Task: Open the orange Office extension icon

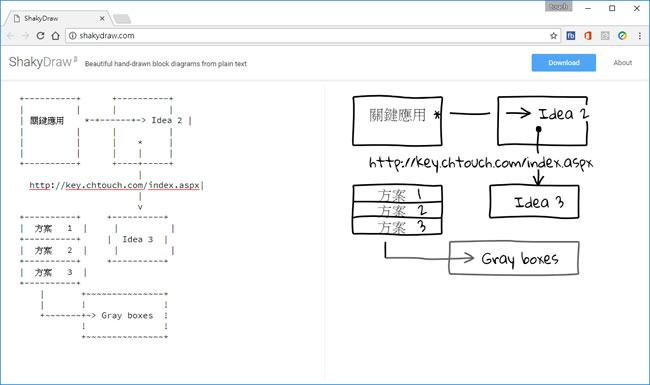Action: [588, 36]
